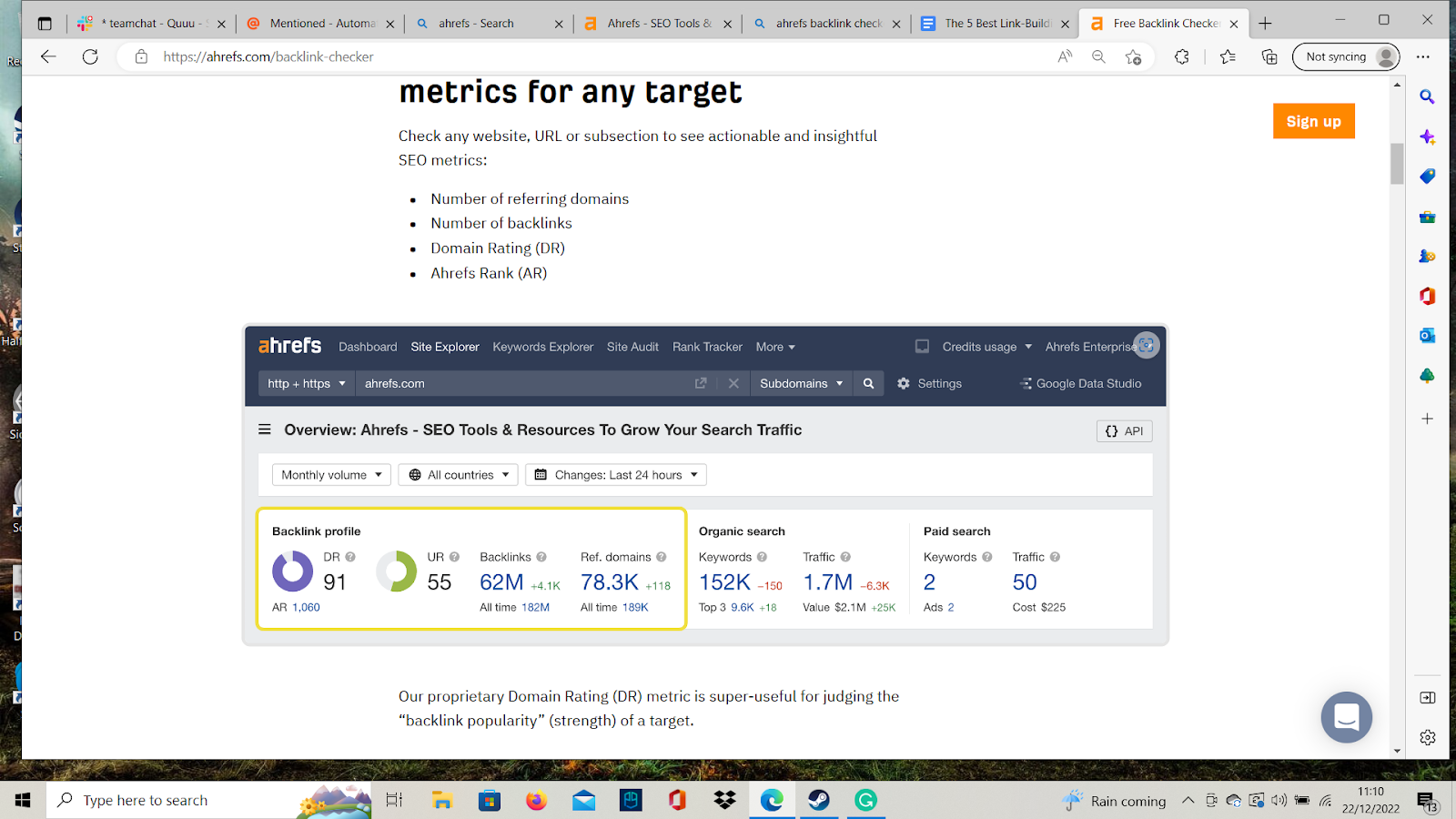
Task: Open the Microsoft Office icon in sidebar
Action: (1427, 296)
